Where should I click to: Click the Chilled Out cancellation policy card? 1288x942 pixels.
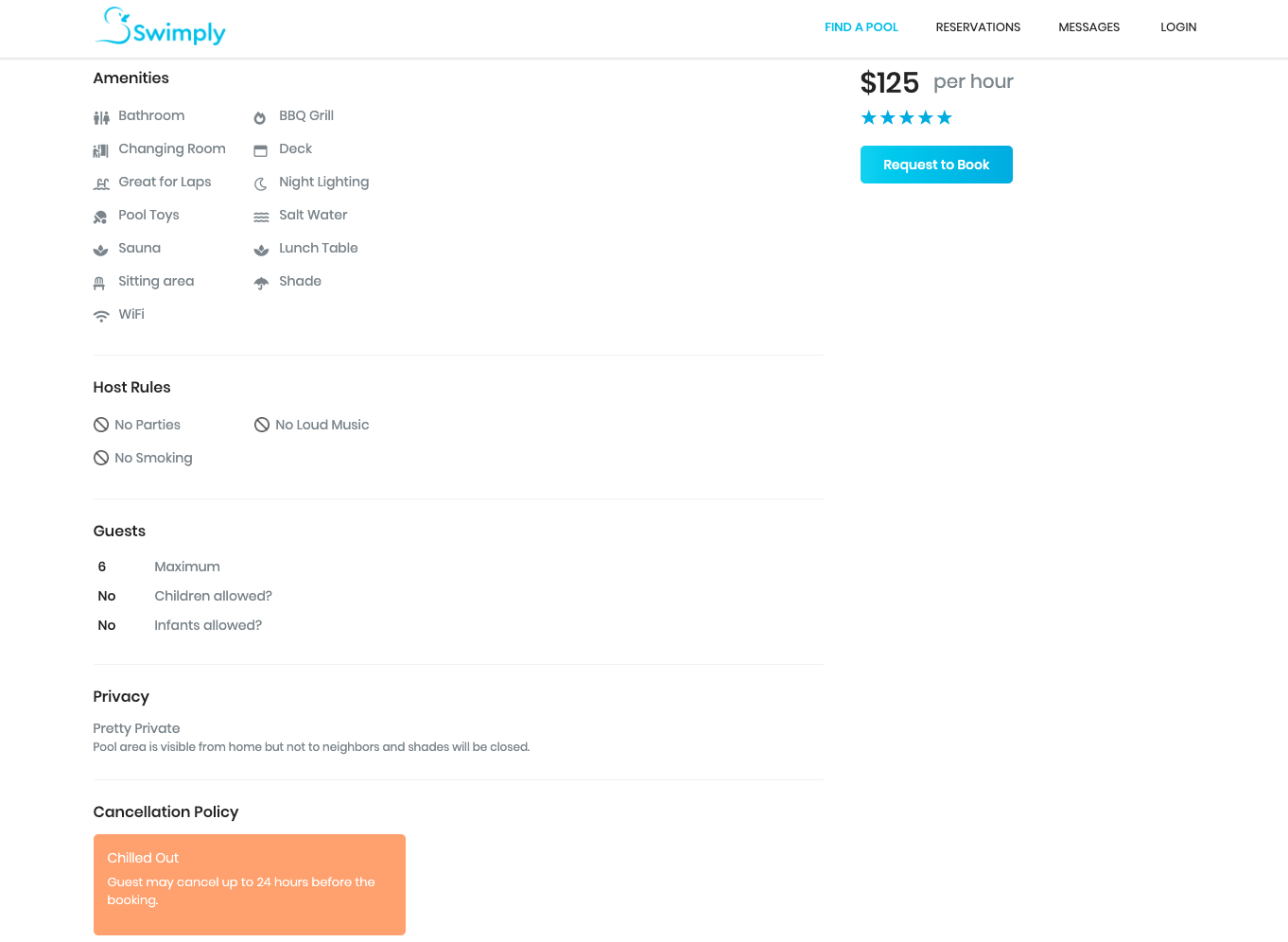[x=250, y=884]
